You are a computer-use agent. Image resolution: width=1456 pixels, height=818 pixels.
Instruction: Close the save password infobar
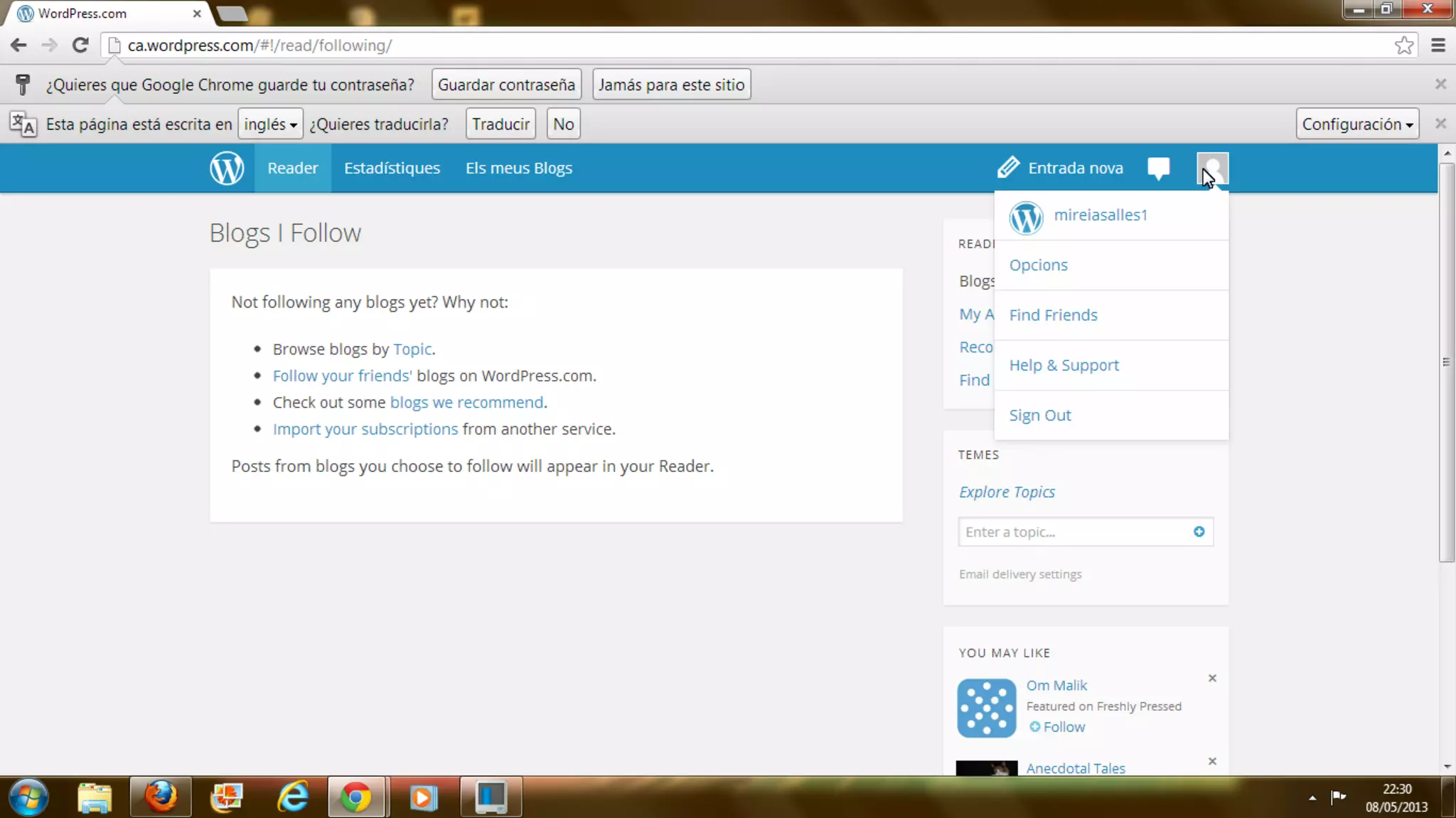(1440, 84)
